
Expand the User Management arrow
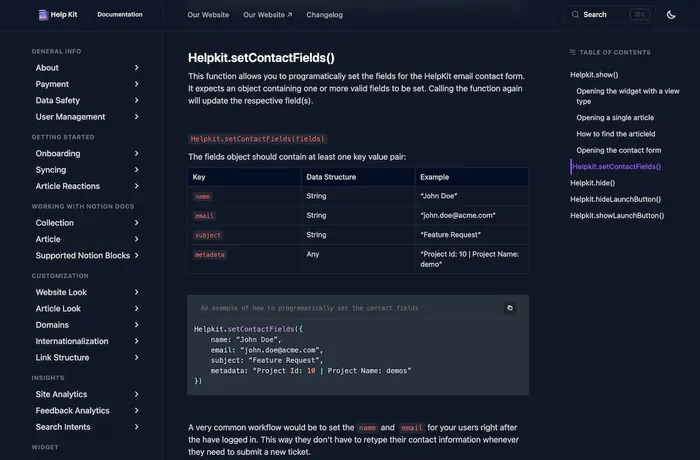pyautogui.click(x=137, y=117)
